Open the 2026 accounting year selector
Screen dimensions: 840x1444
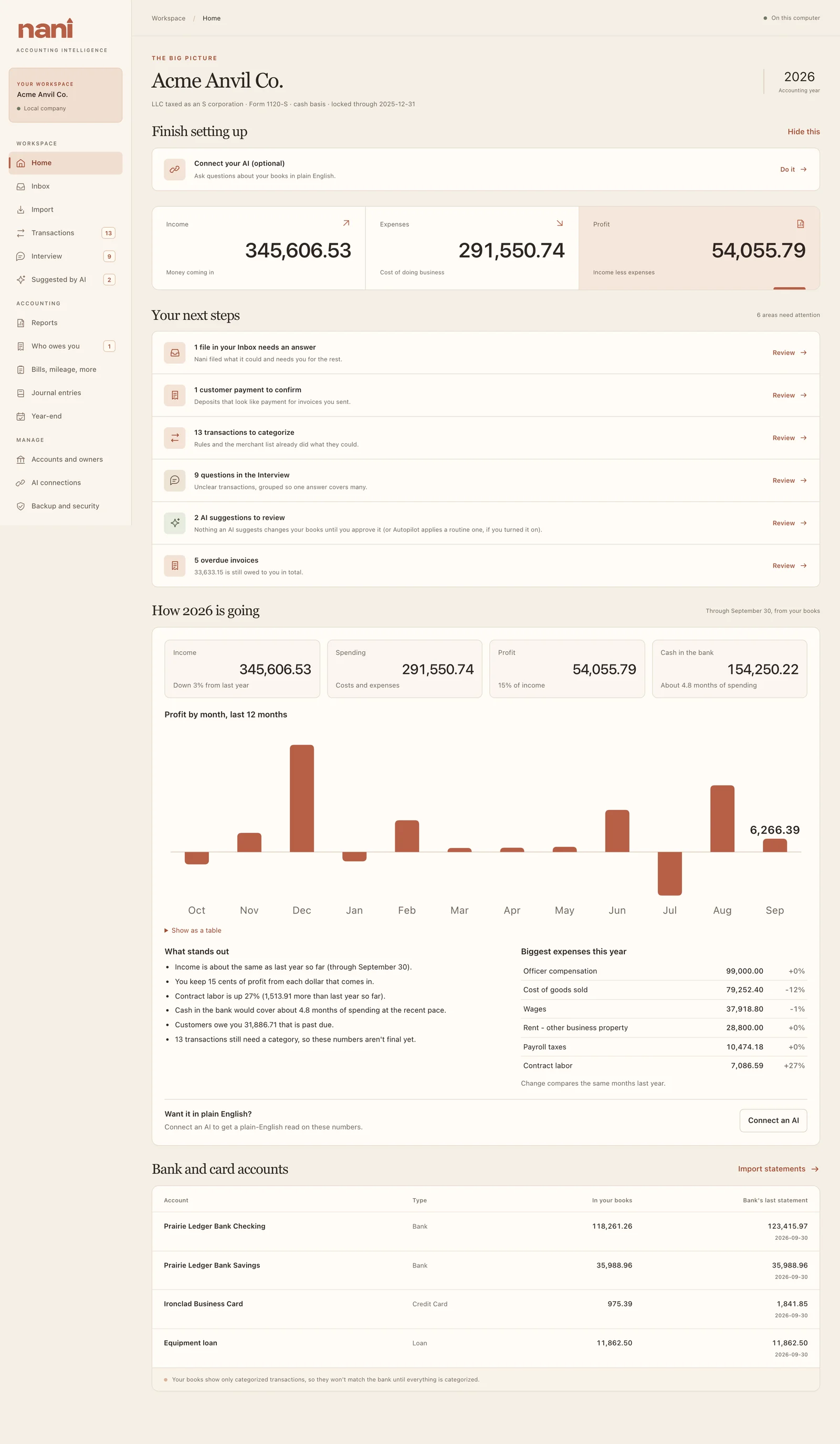799,82
